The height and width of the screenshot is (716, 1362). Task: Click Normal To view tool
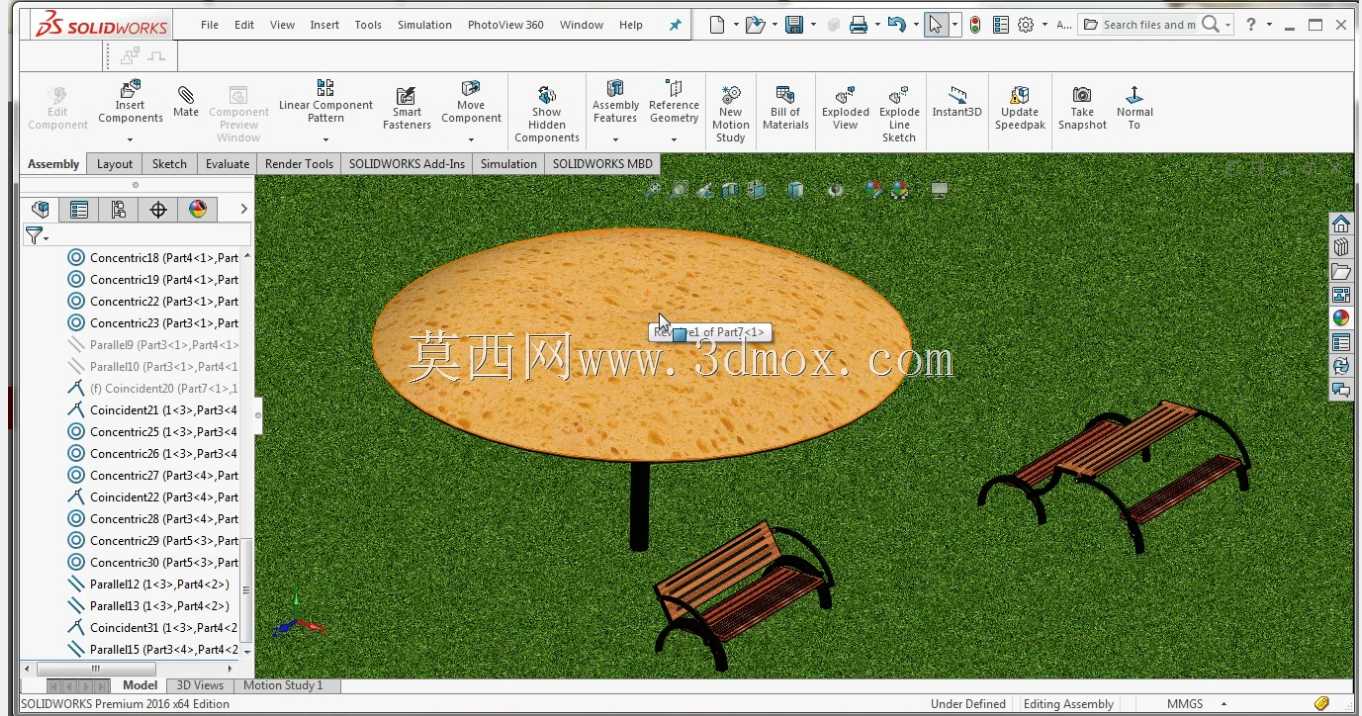[x=1134, y=108]
